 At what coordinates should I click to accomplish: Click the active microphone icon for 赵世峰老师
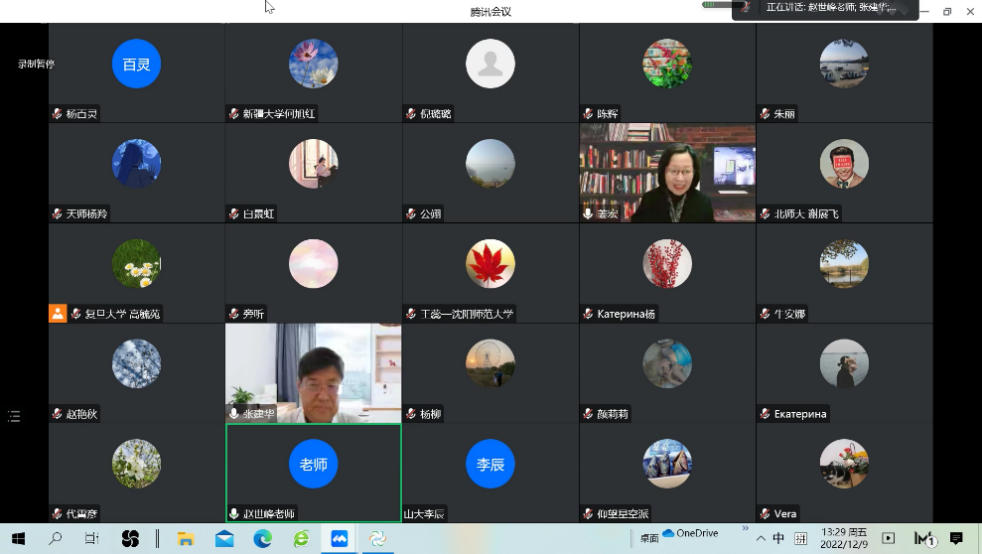tap(235, 514)
